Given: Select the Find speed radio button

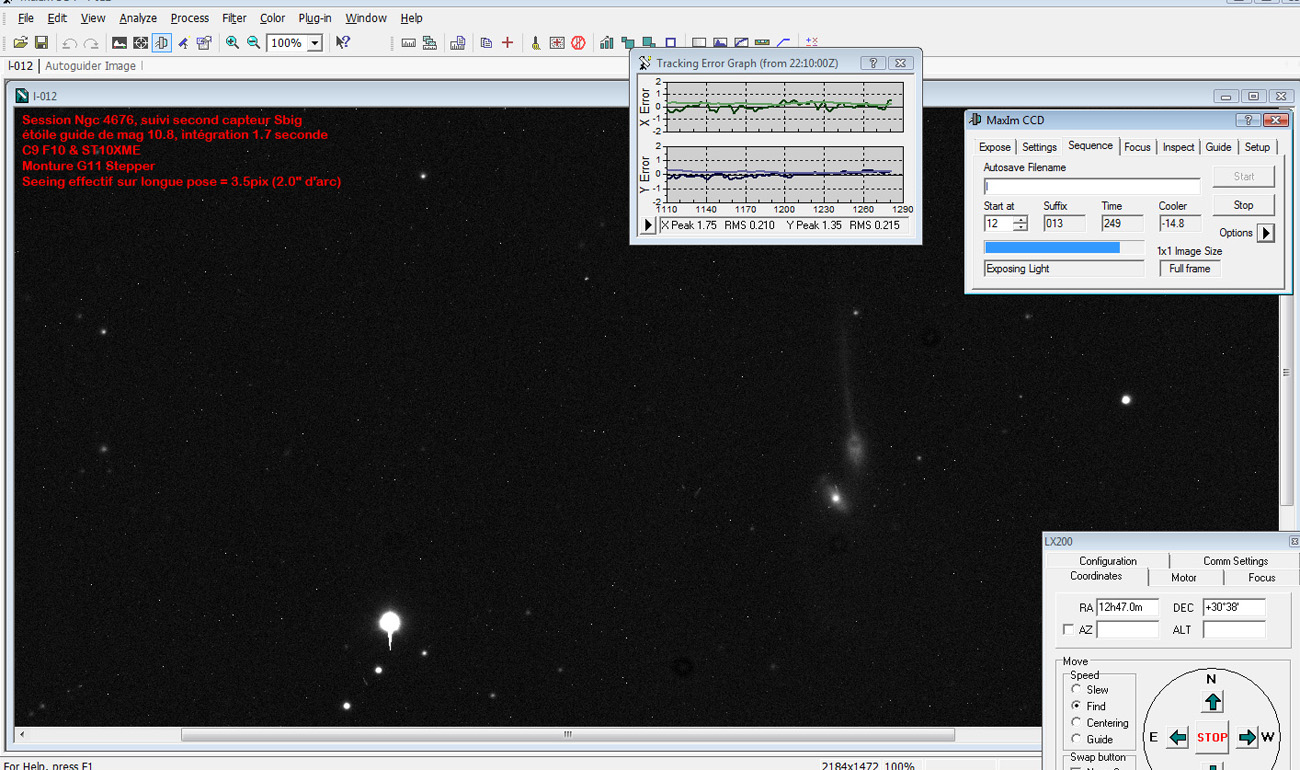Looking at the screenshot, I should coord(1077,706).
